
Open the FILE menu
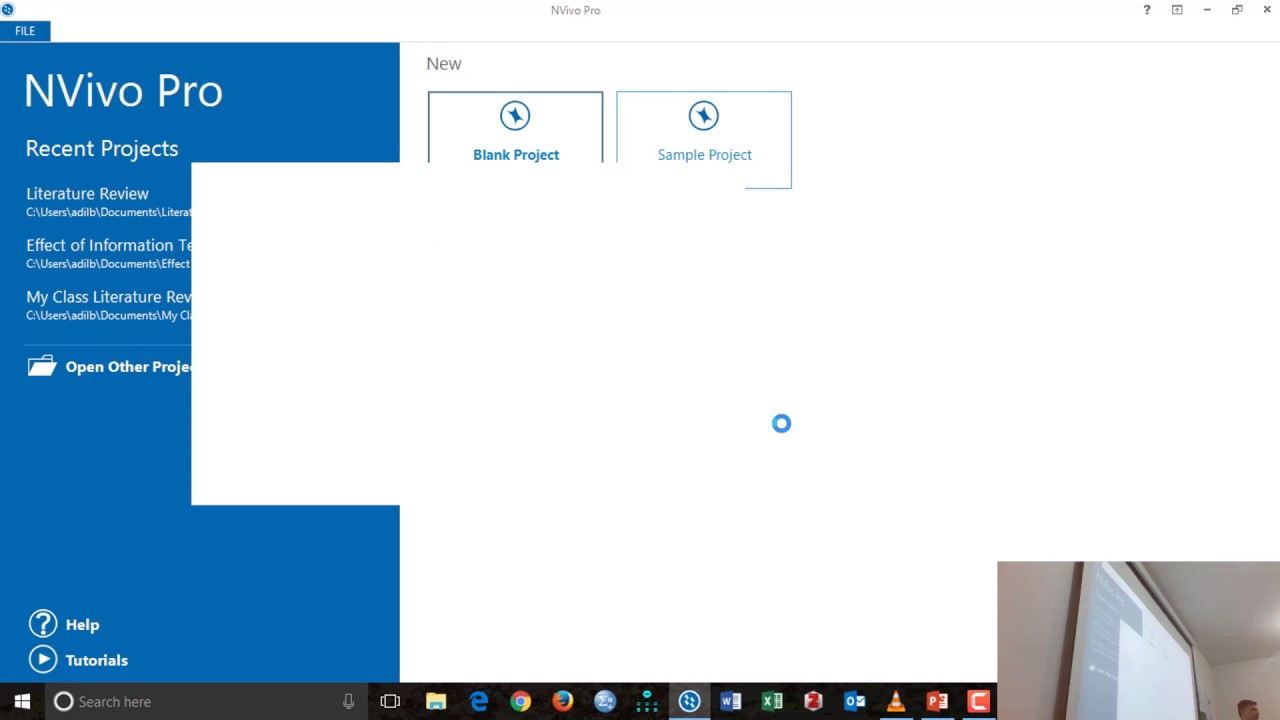pos(25,31)
